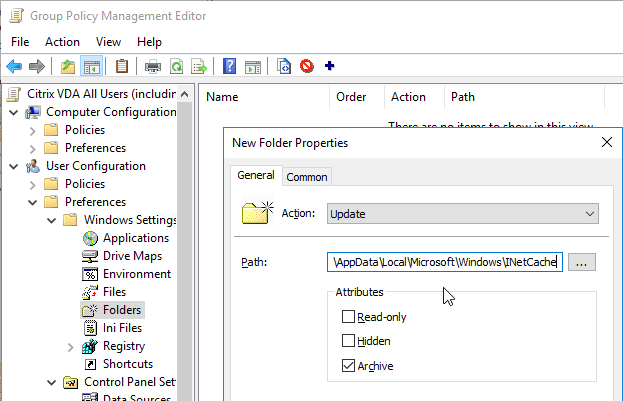Switch to the General tab
The image size is (623, 401).
coord(256,175)
